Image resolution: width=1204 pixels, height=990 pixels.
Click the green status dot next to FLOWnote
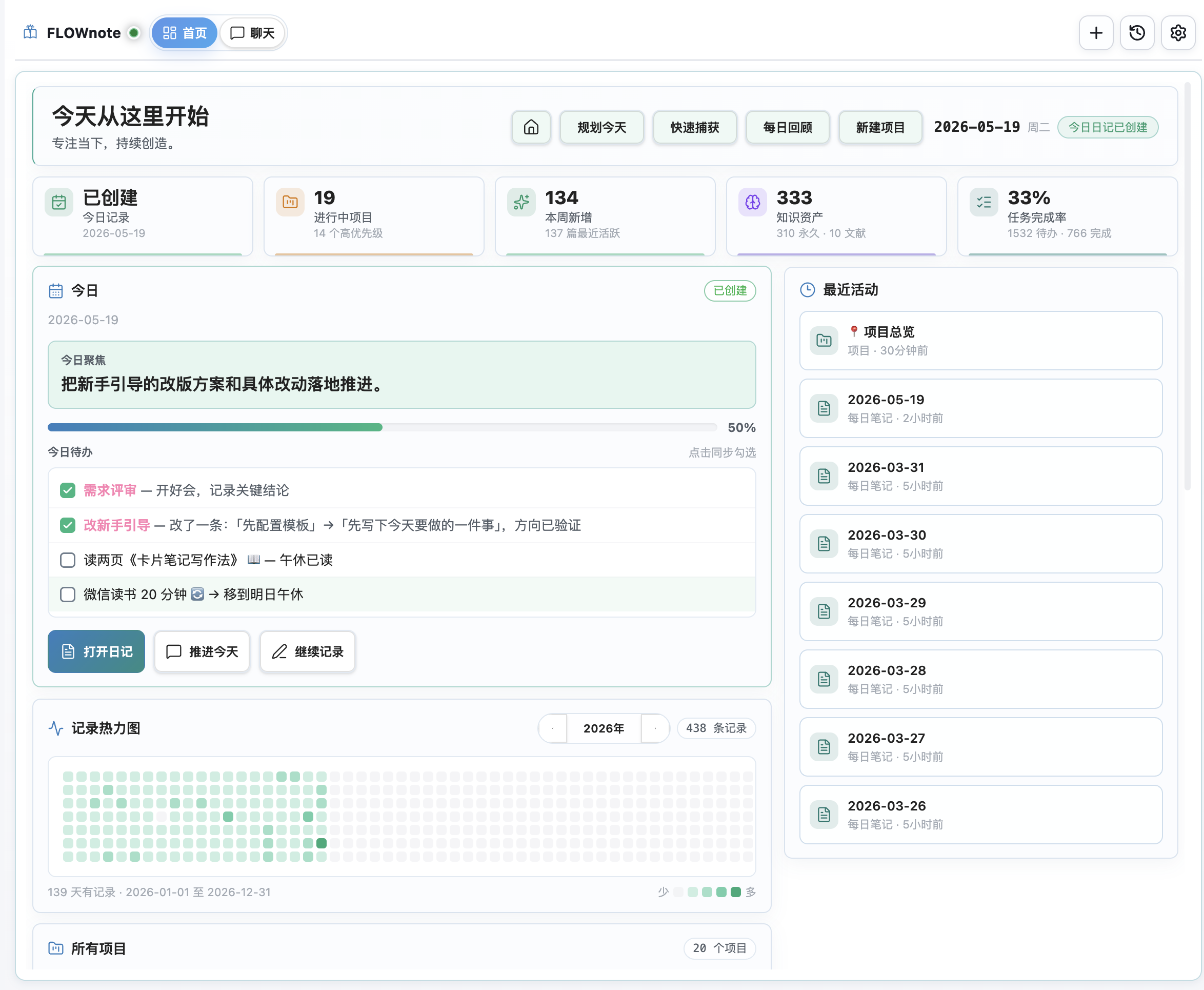coord(134,32)
